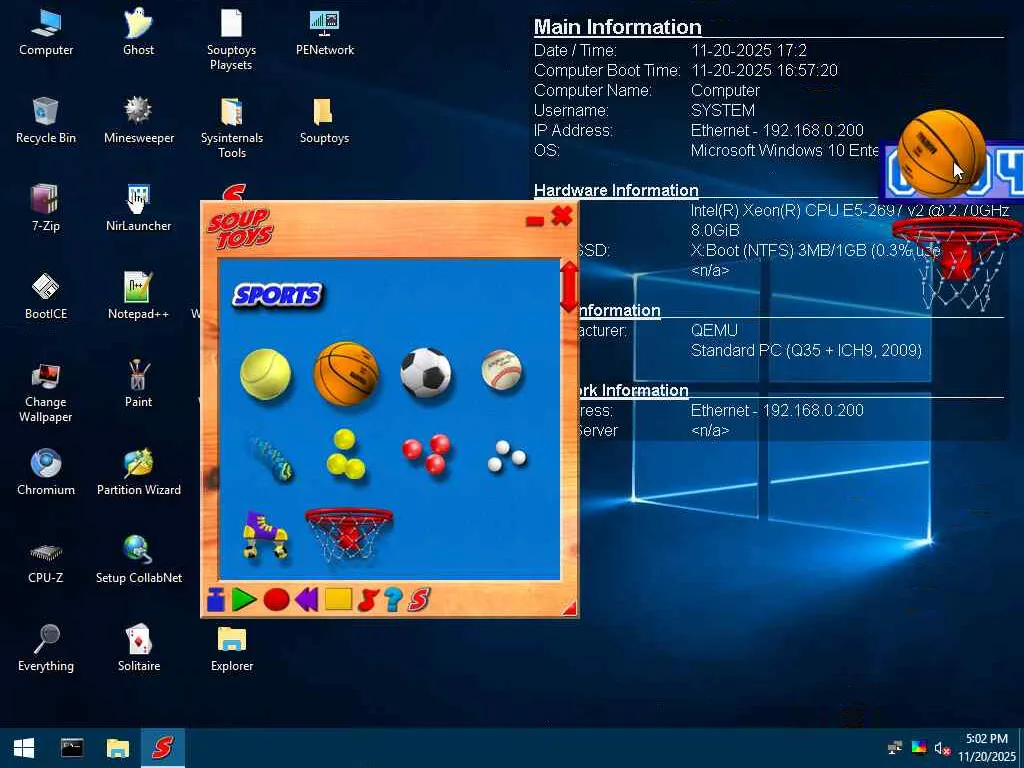This screenshot has width=1024, height=768.
Task: Select the Notepad++ desktop icon
Action: (x=138, y=297)
